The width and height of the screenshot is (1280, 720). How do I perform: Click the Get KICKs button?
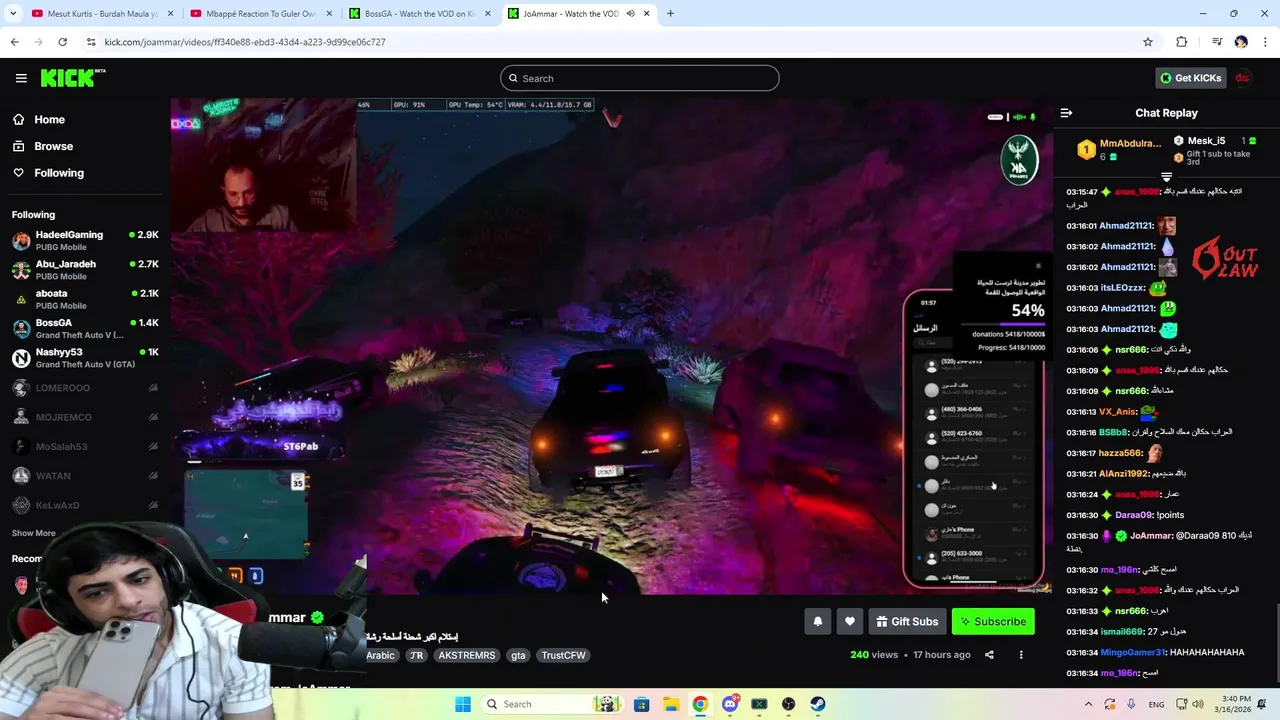coord(1189,78)
